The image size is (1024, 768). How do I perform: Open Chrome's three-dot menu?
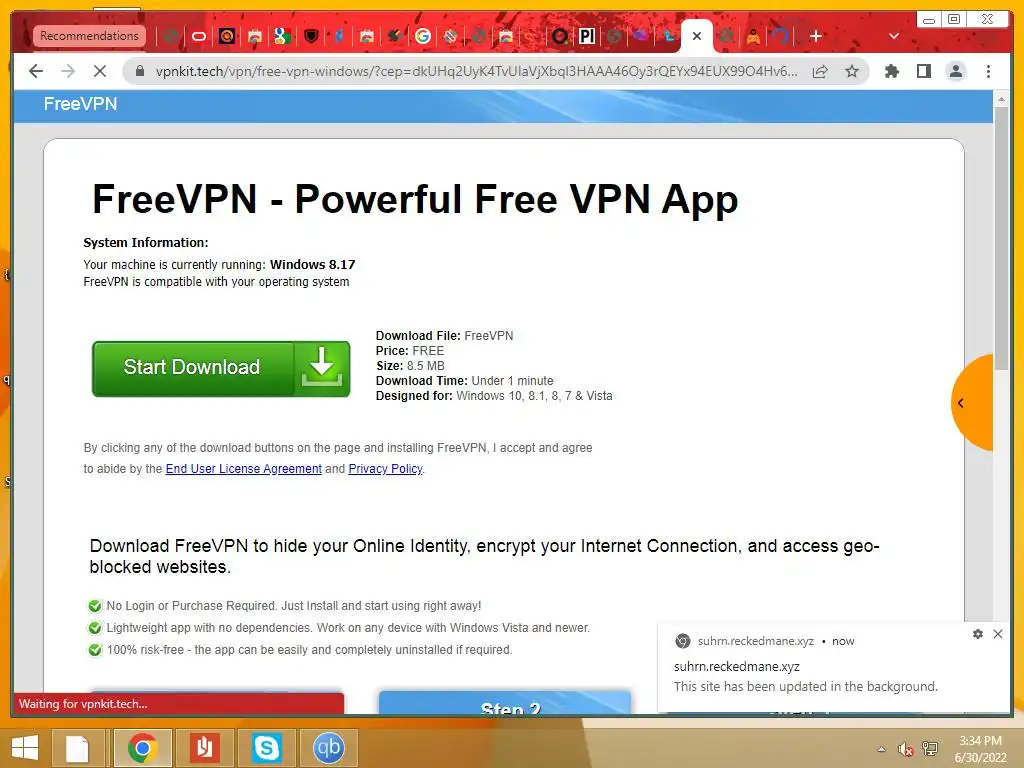(988, 71)
